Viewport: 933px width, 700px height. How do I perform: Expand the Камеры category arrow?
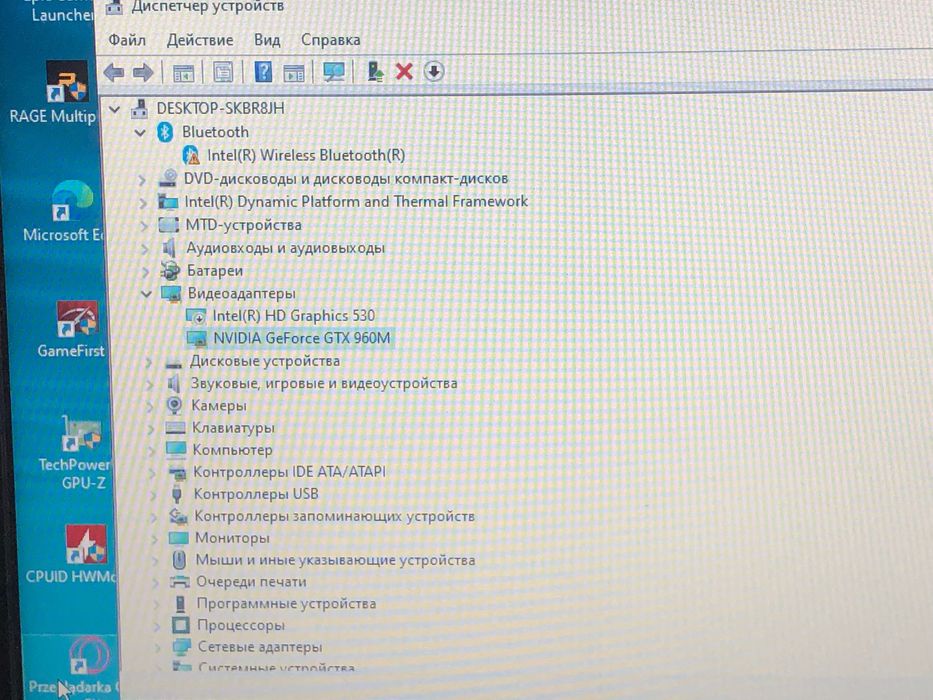coord(151,406)
